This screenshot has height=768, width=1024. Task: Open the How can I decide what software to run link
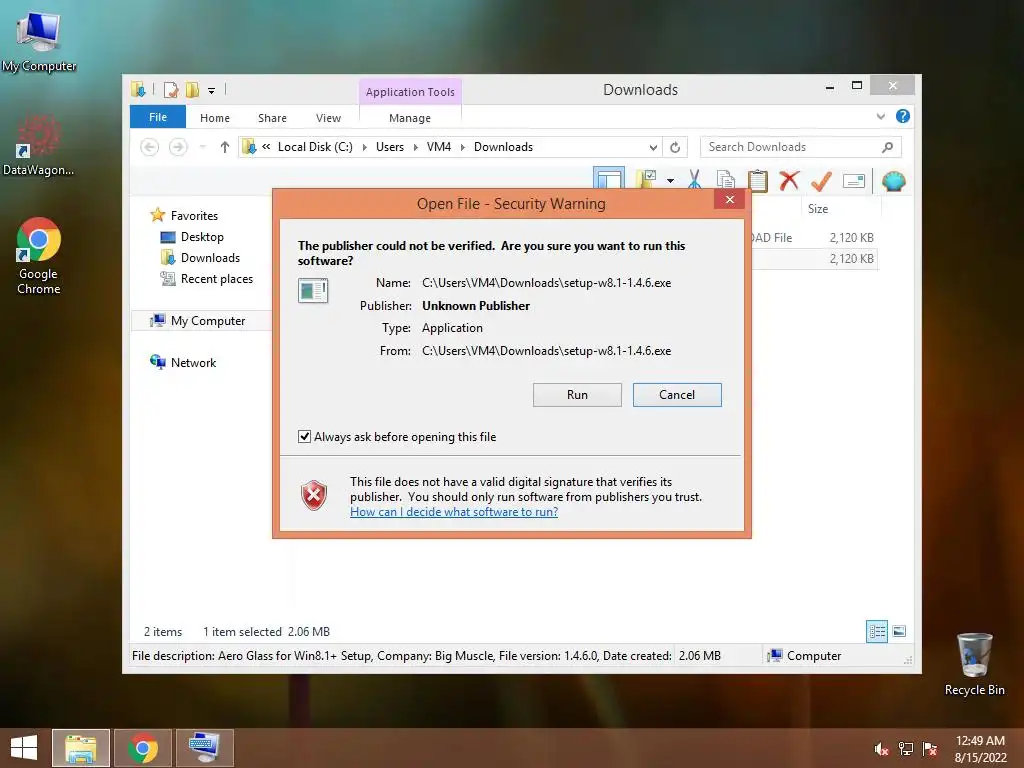point(454,512)
